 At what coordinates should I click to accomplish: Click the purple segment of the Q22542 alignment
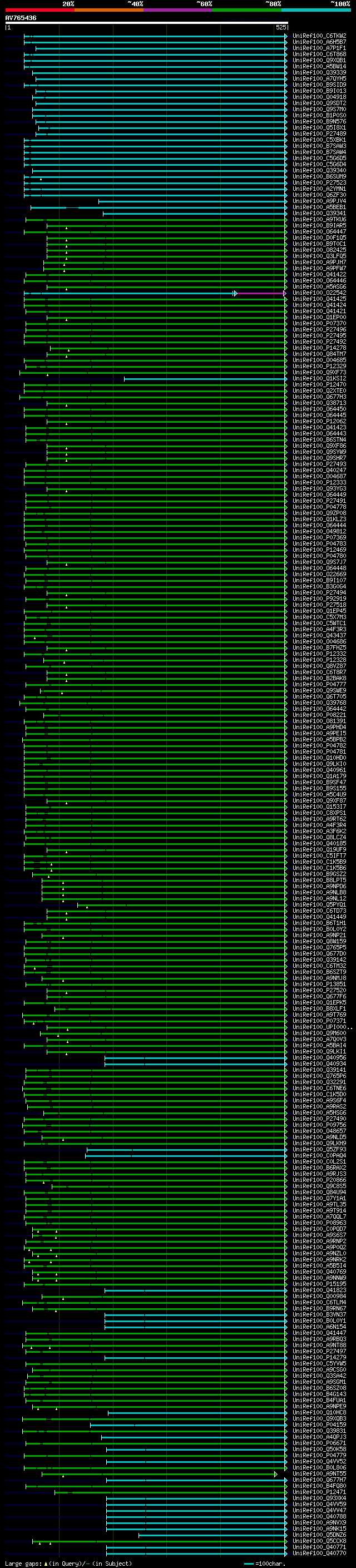(x=260, y=293)
